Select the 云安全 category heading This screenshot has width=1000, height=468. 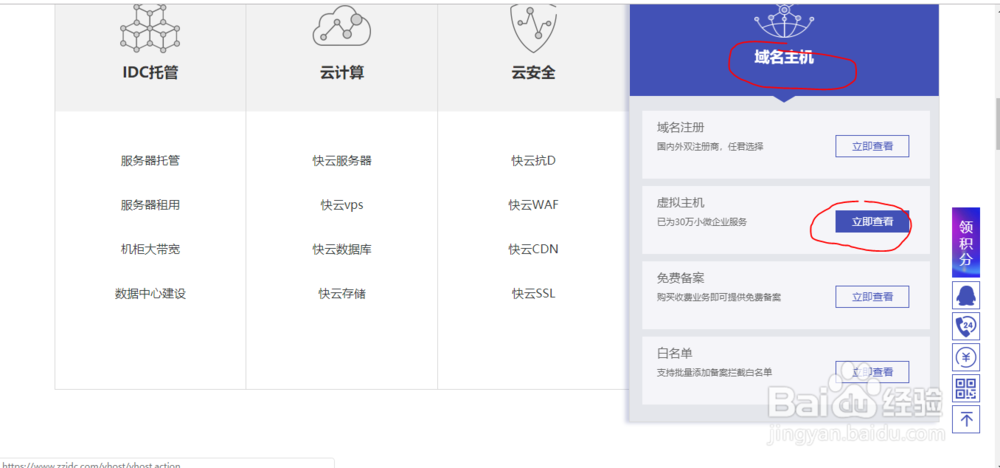533,73
